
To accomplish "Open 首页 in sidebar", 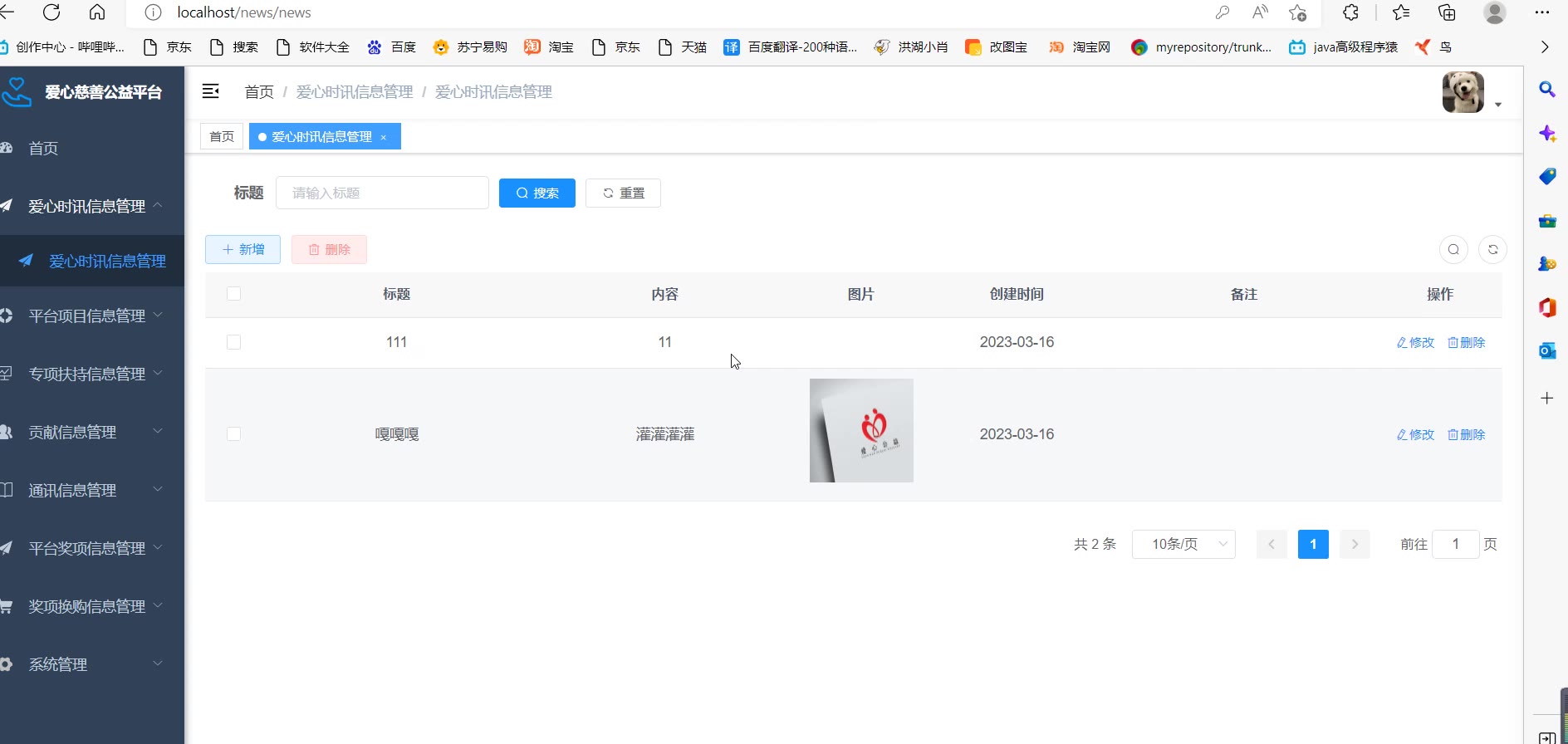I will [92, 148].
